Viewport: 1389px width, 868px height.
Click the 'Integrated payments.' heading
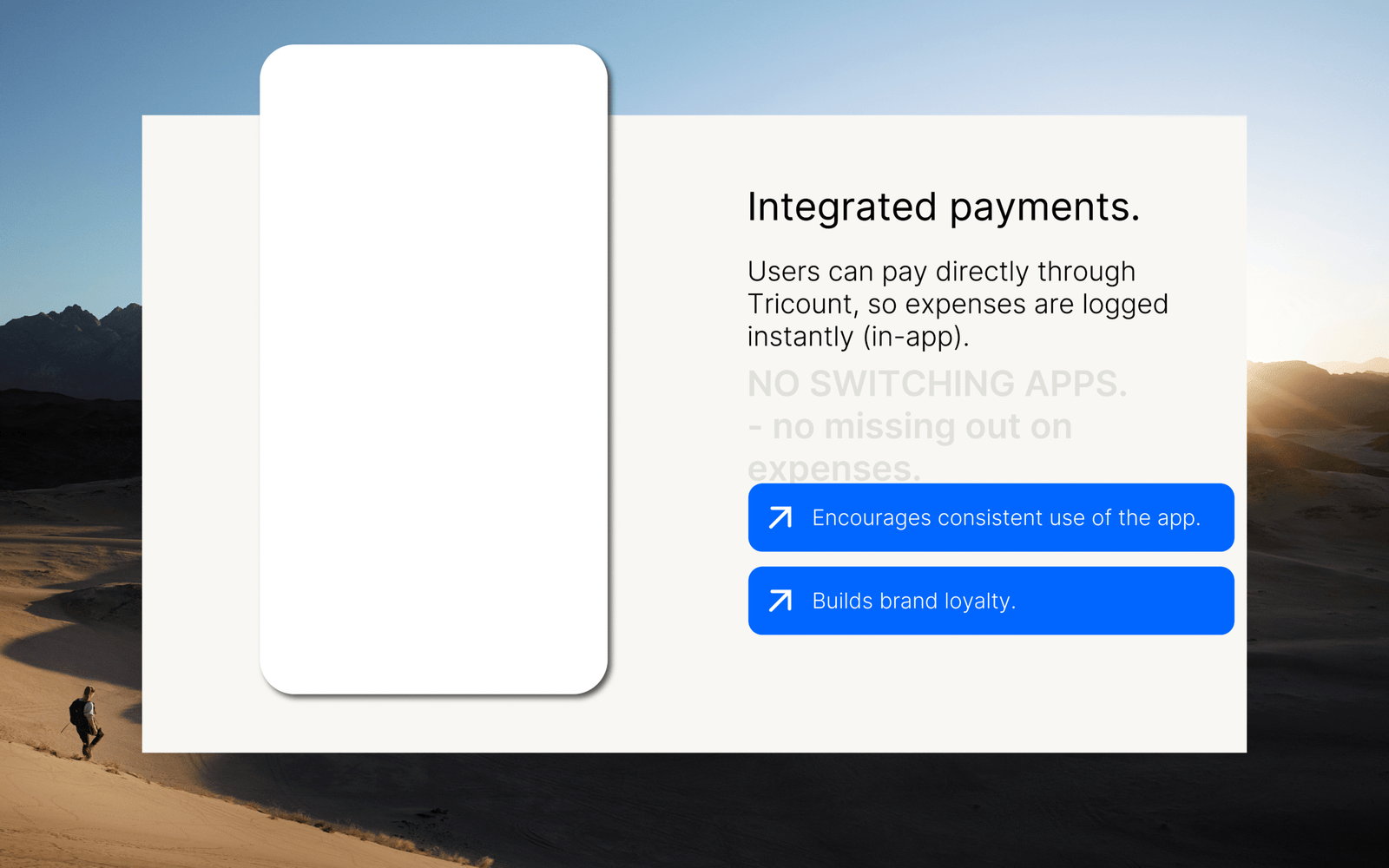[x=943, y=207]
